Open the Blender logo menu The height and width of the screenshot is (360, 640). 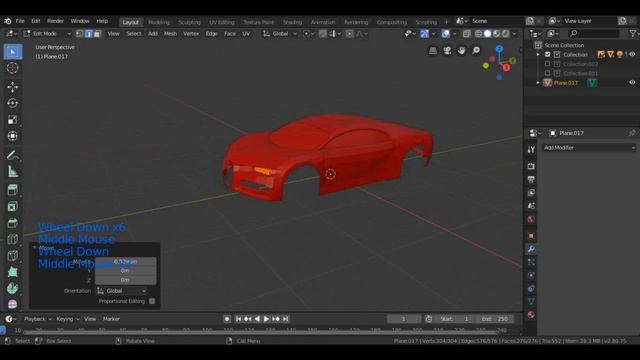(x=8, y=21)
